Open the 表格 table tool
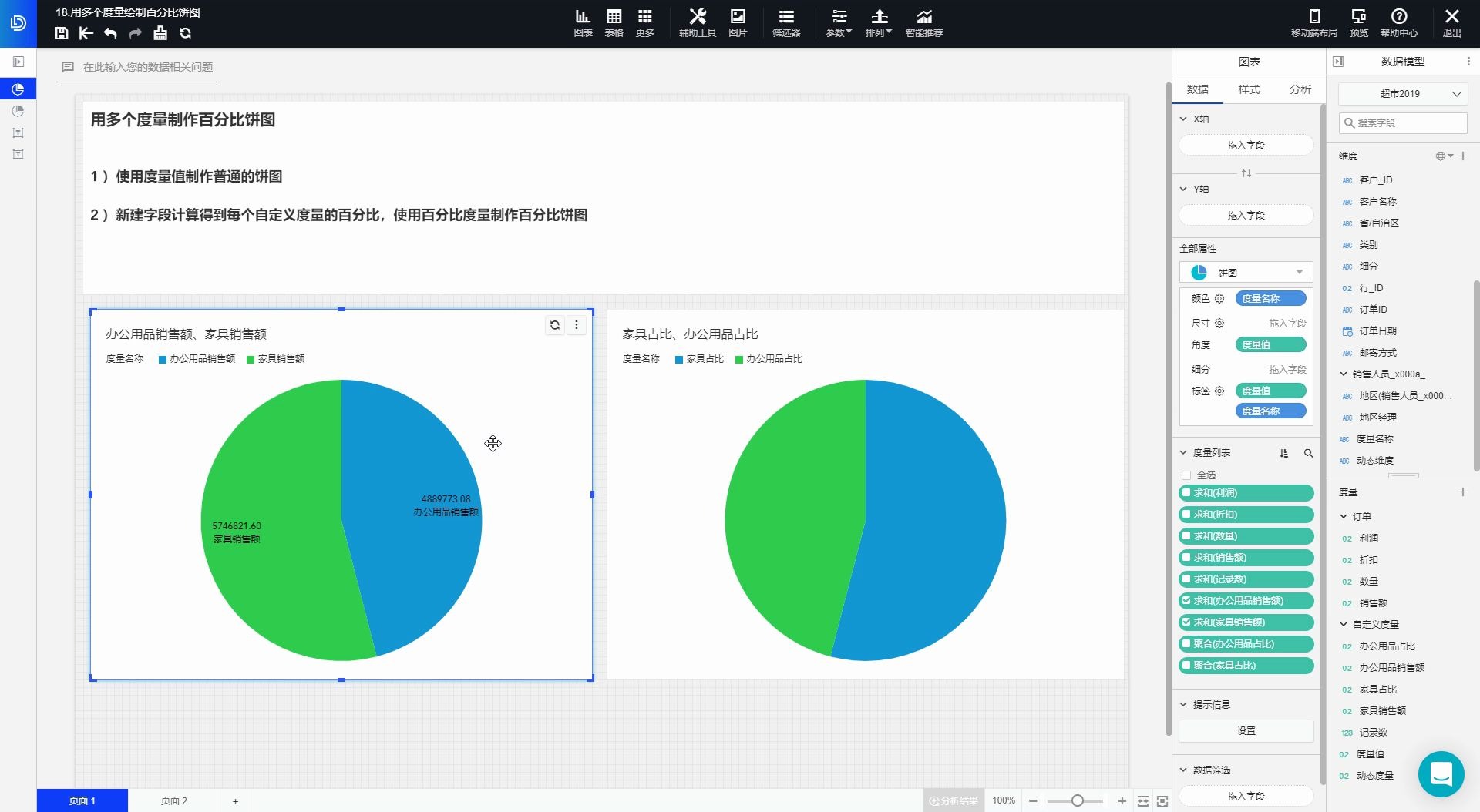The image size is (1480, 812). point(614,23)
